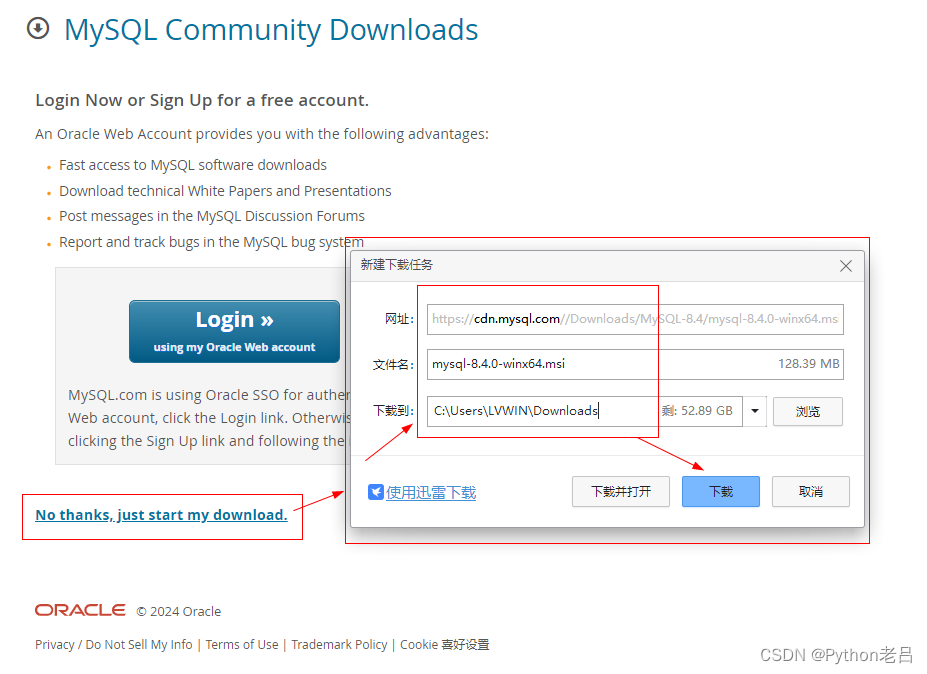Click the Login Now or Sign Up heading

202,101
